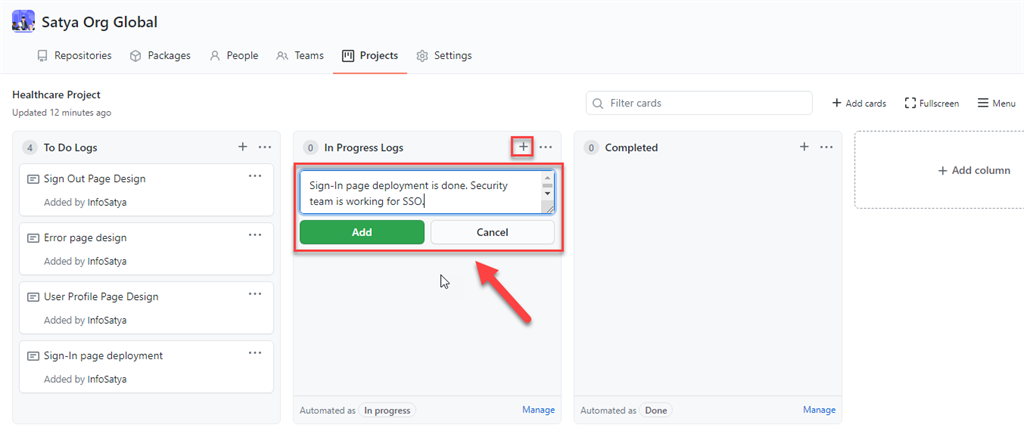The height and width of the screenshot is (434, 1024).
Task: Open To Do Logs column options menu
Action: point(265,147)
